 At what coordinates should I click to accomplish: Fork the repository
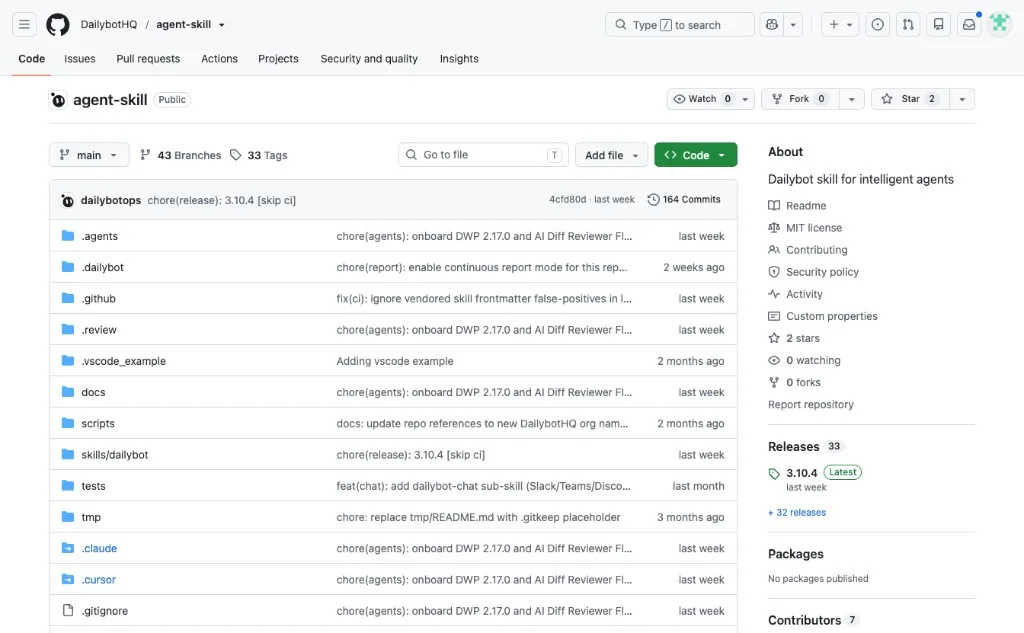(x=800, y=99)
